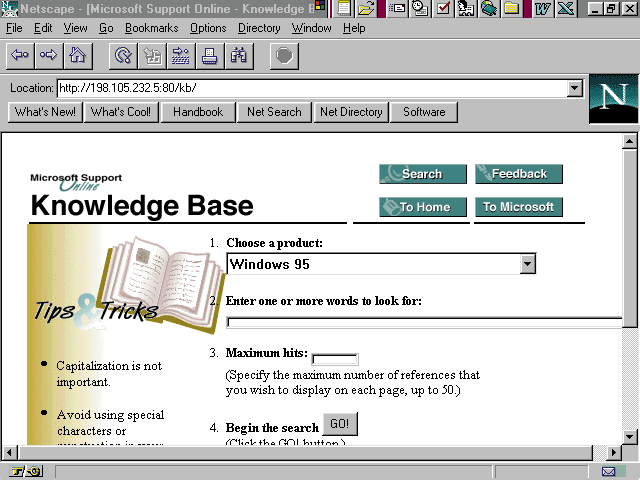Click the yellow folder shortcut icon
Viewport: 640px width, 480px height.
[511, 9]
